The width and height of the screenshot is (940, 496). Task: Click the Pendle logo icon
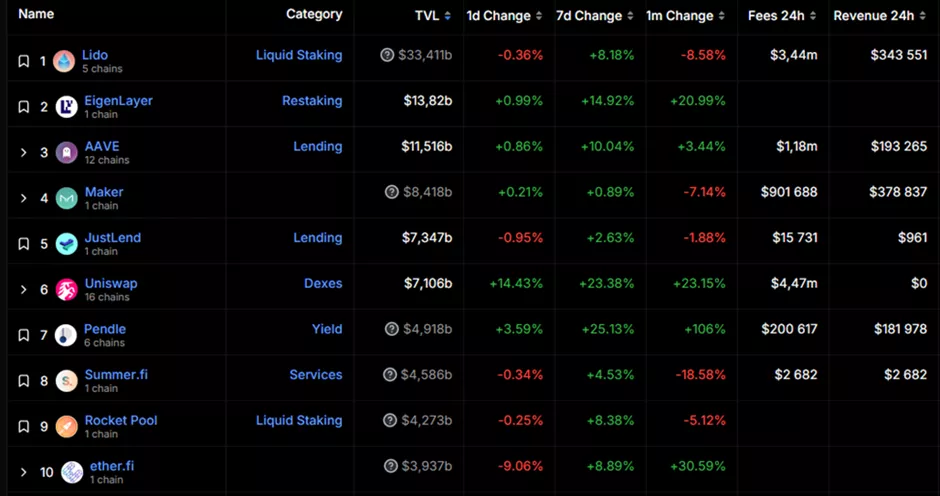coord(66,335)
